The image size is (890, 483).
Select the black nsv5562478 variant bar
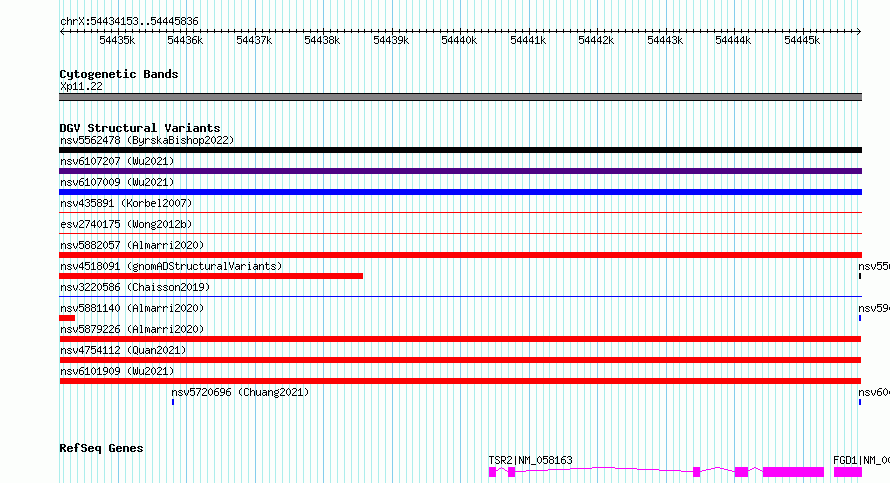coord(460,150)
